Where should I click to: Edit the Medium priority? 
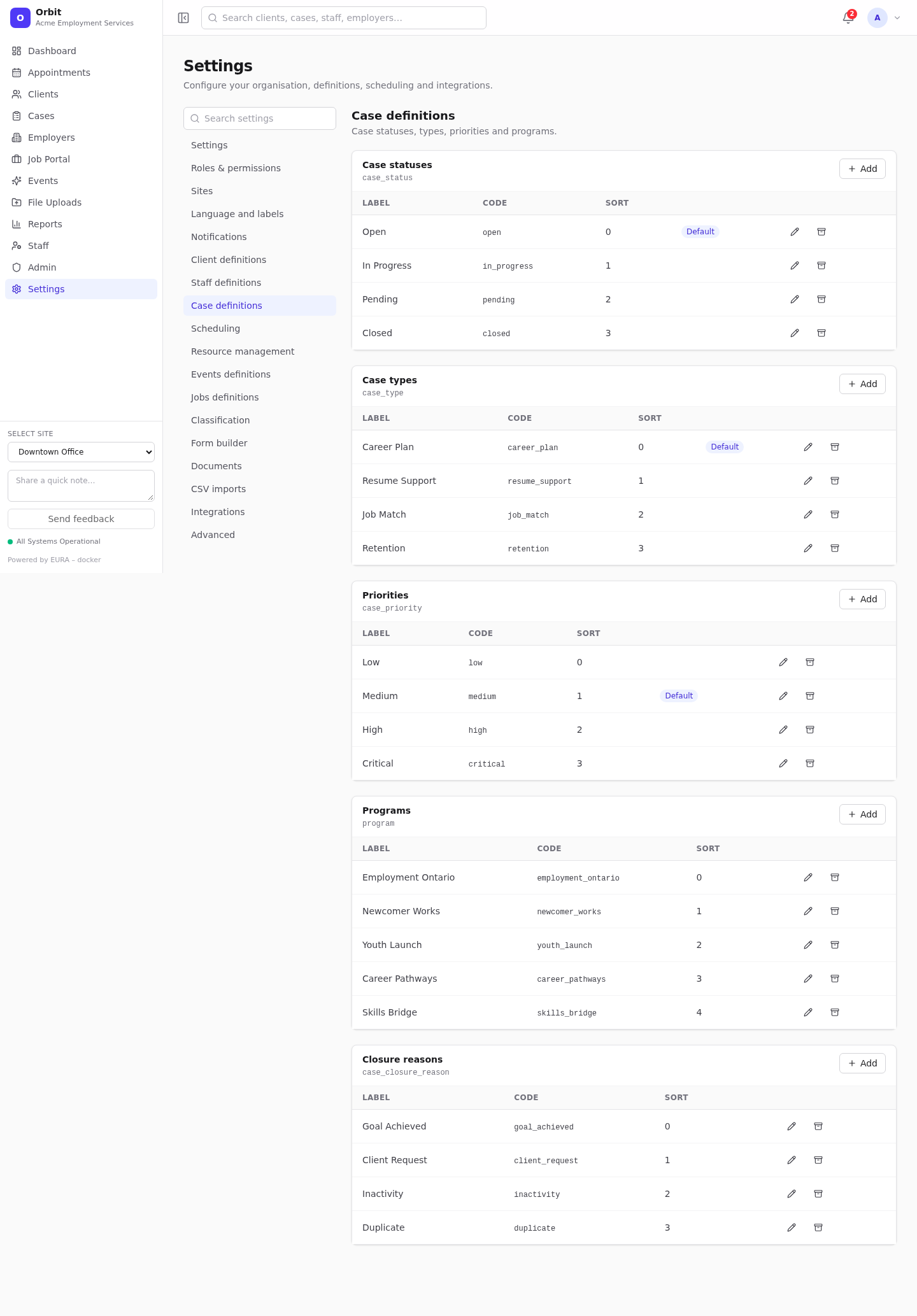click(x=783, y=696)
